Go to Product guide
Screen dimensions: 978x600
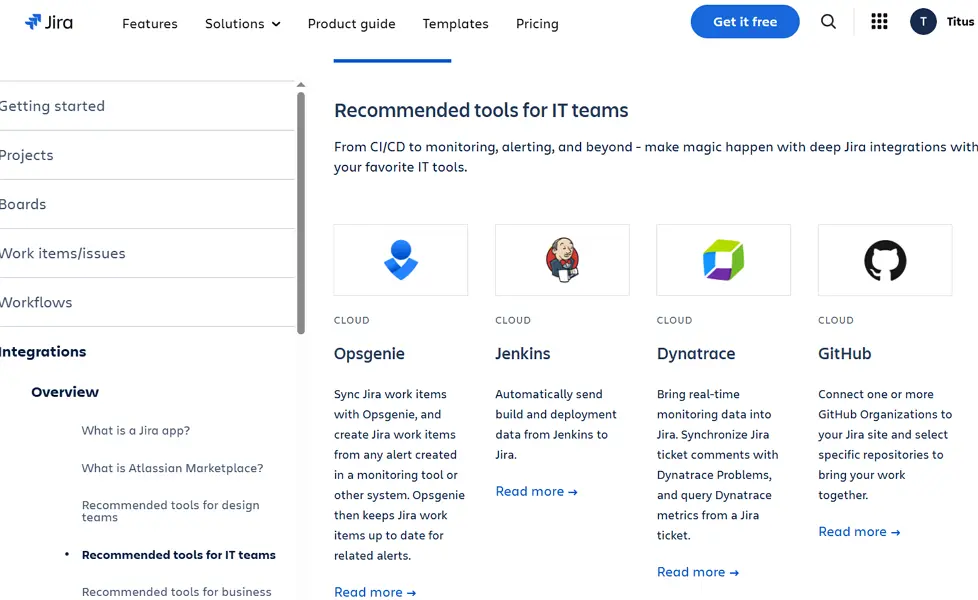click(351, 24)
